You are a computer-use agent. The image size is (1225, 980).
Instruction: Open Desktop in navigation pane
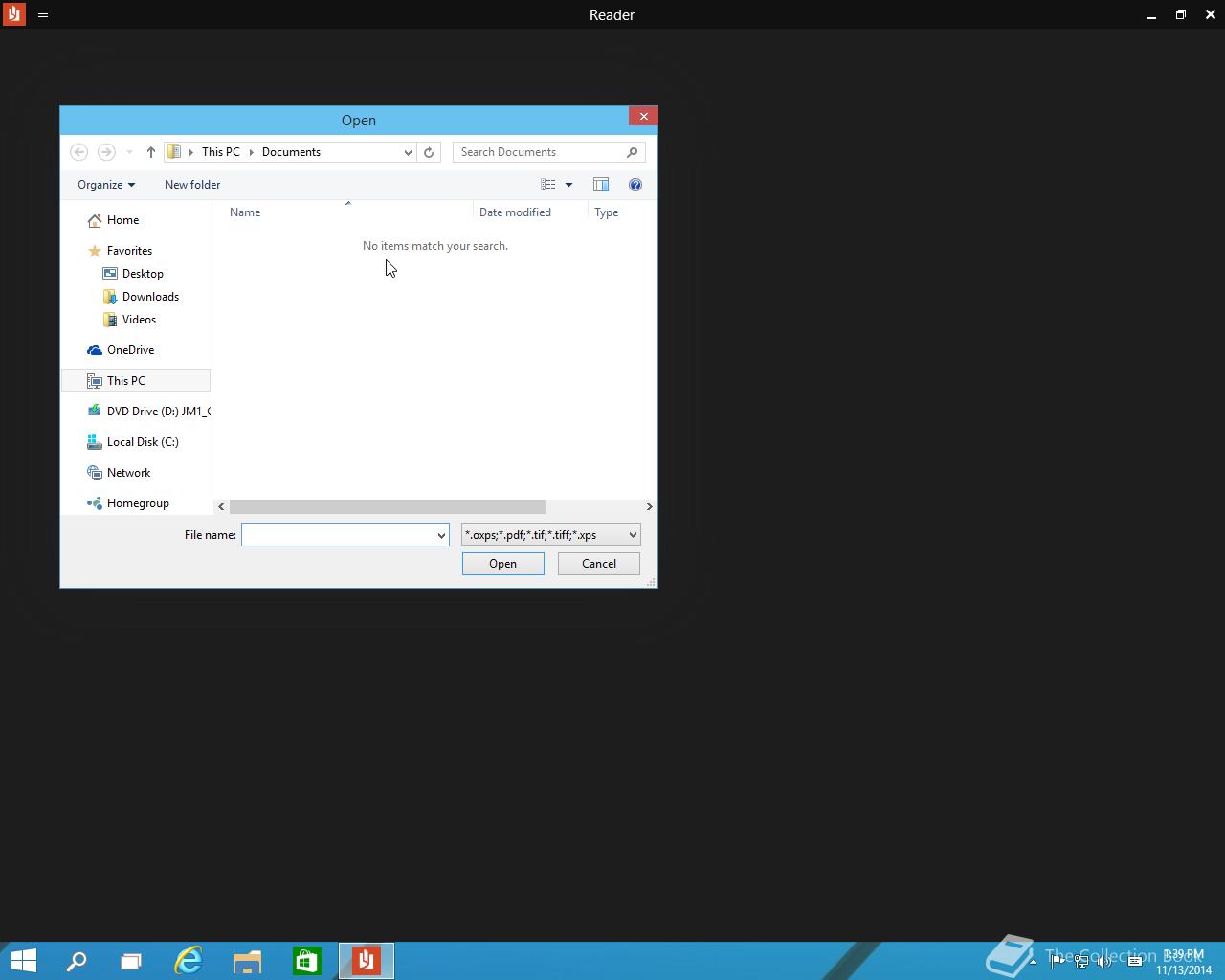(143, 274)
